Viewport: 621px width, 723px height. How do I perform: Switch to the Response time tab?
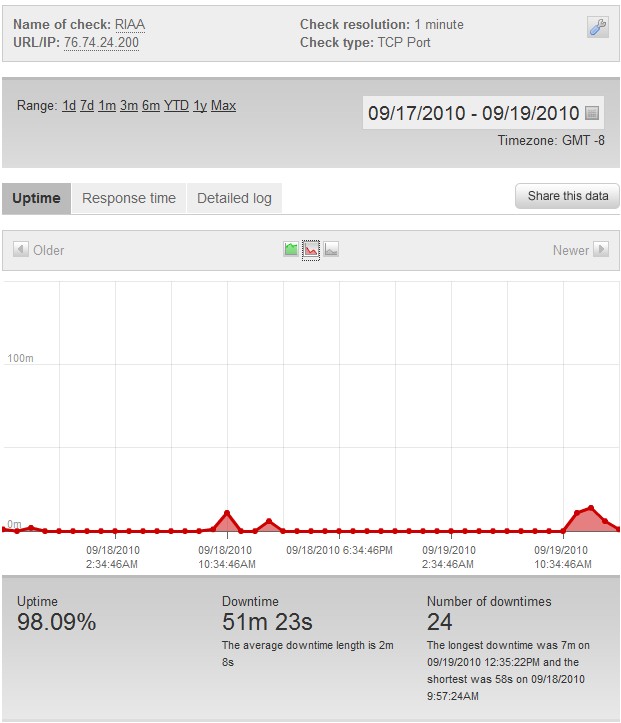pos(129,198)
